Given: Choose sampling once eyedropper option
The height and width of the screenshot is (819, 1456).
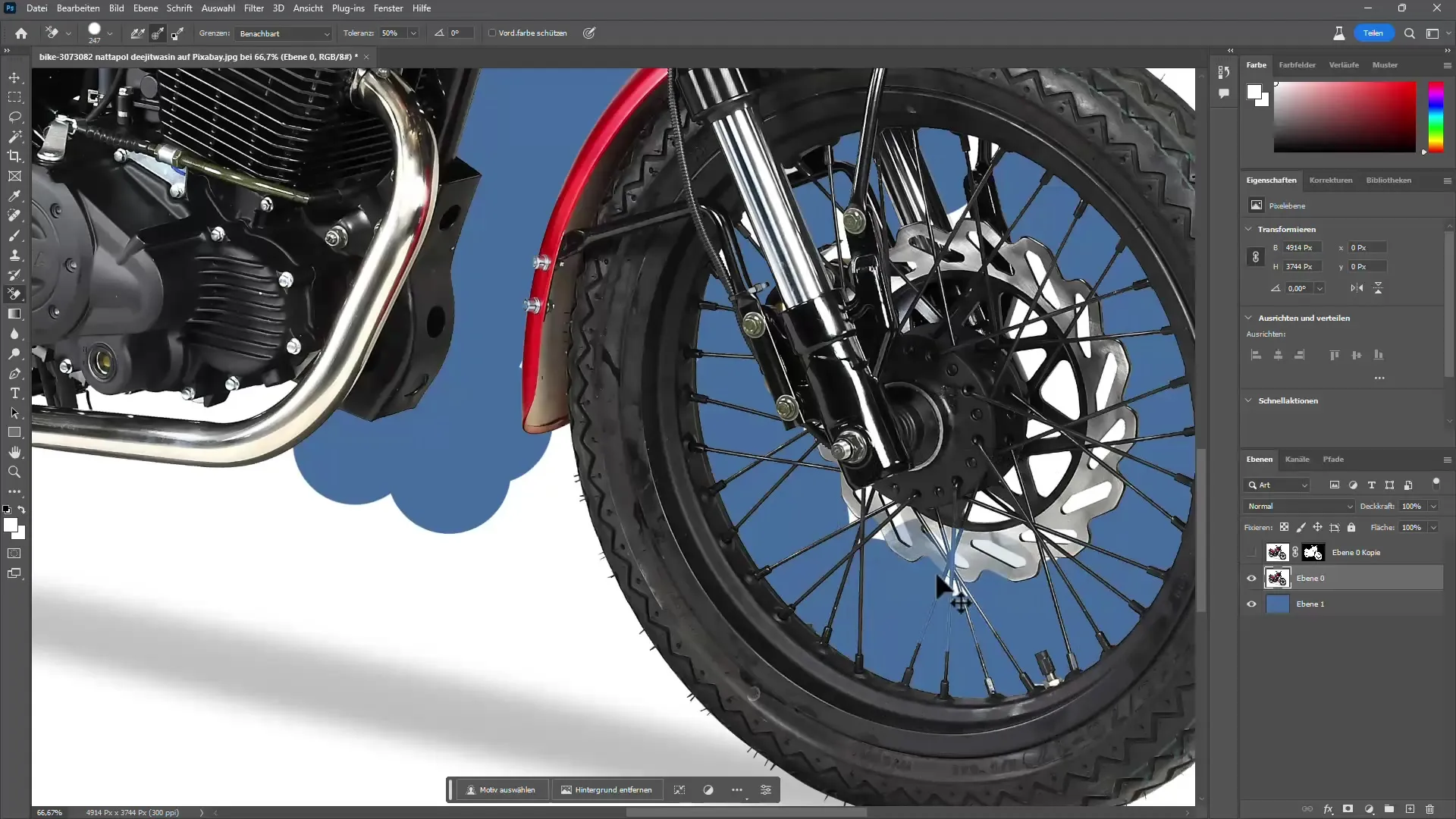Looking at the screenshot, I should click(158, 33).
